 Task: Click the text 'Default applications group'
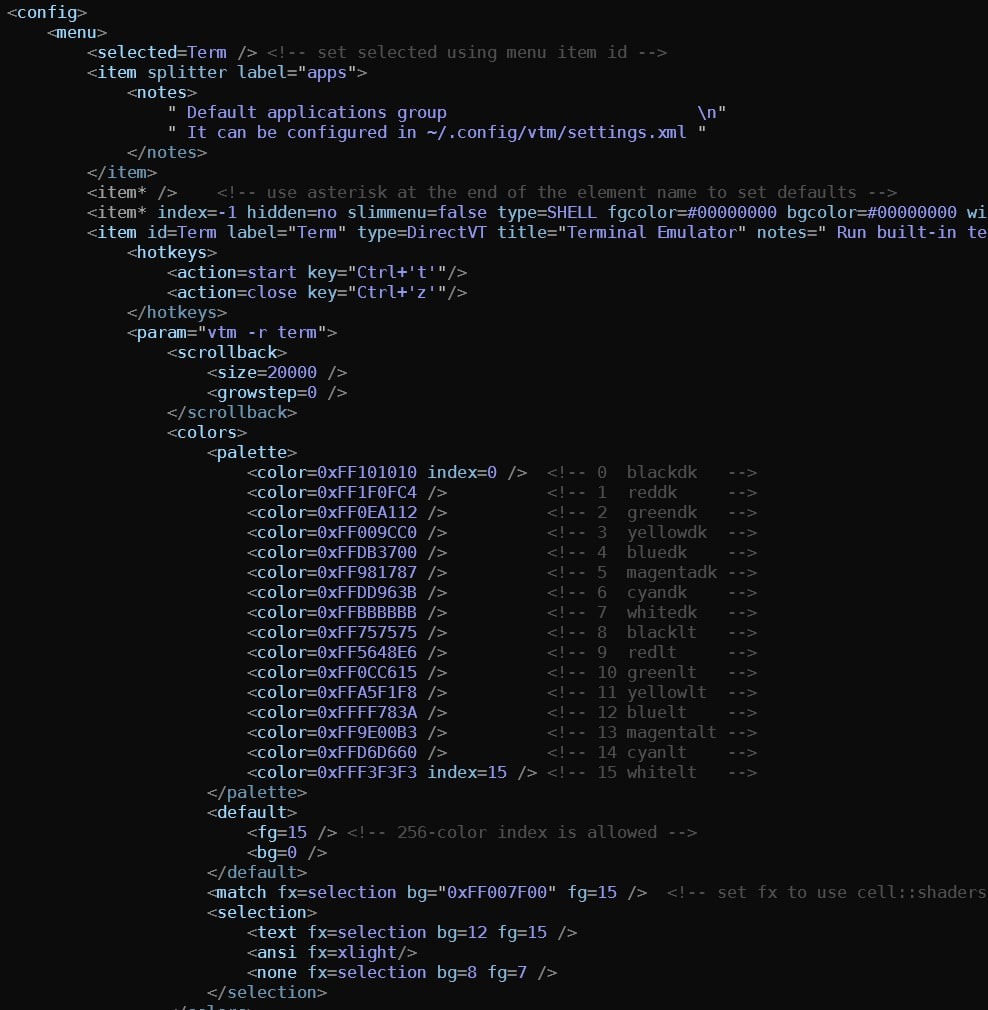pyautogui.click(x=317, y=112)
